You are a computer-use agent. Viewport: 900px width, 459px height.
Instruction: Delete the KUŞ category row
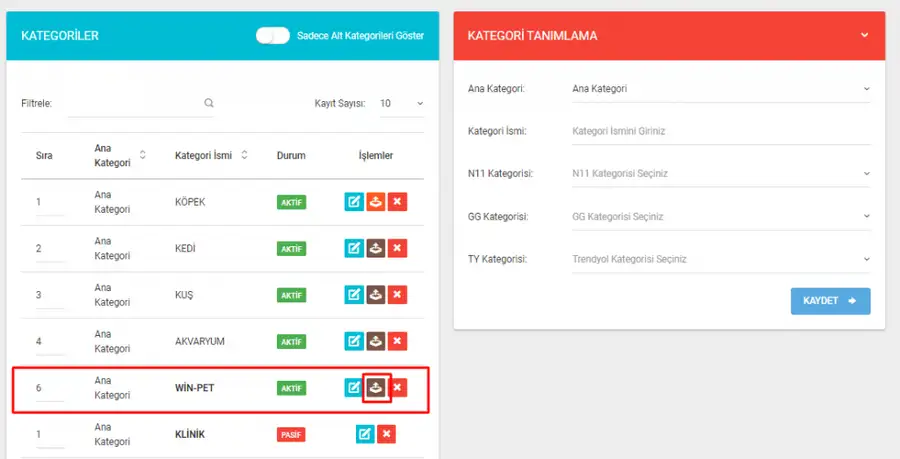397,295
